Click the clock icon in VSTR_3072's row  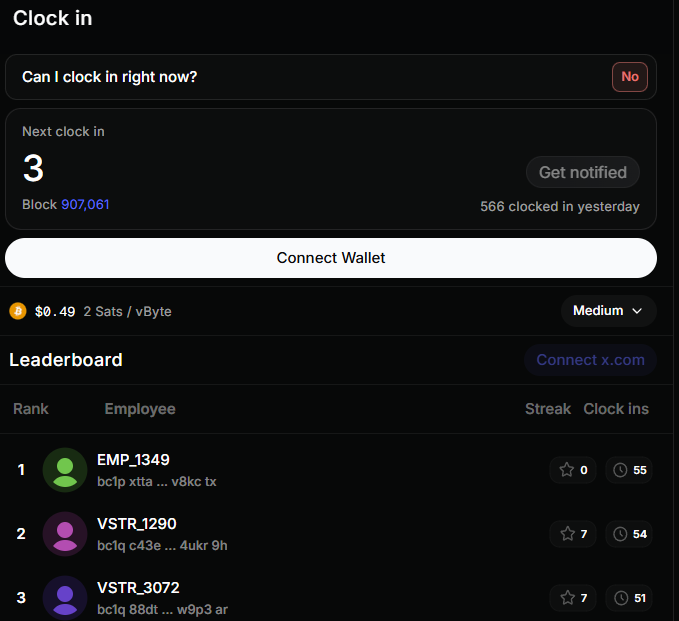coord(621,598)
